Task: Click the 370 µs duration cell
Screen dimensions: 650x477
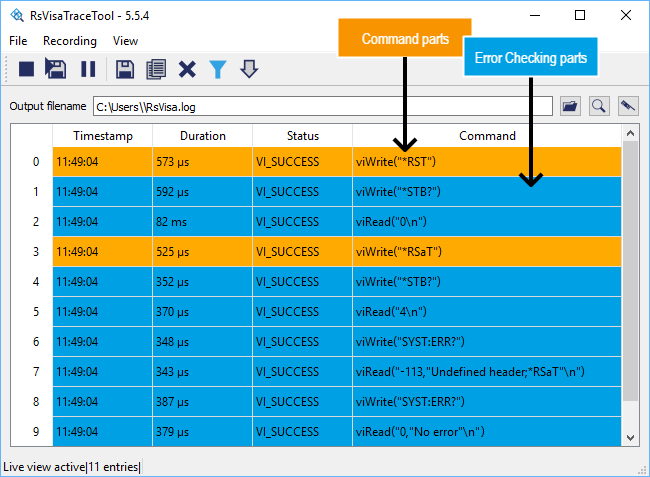Action: click(x=203, y=312)
